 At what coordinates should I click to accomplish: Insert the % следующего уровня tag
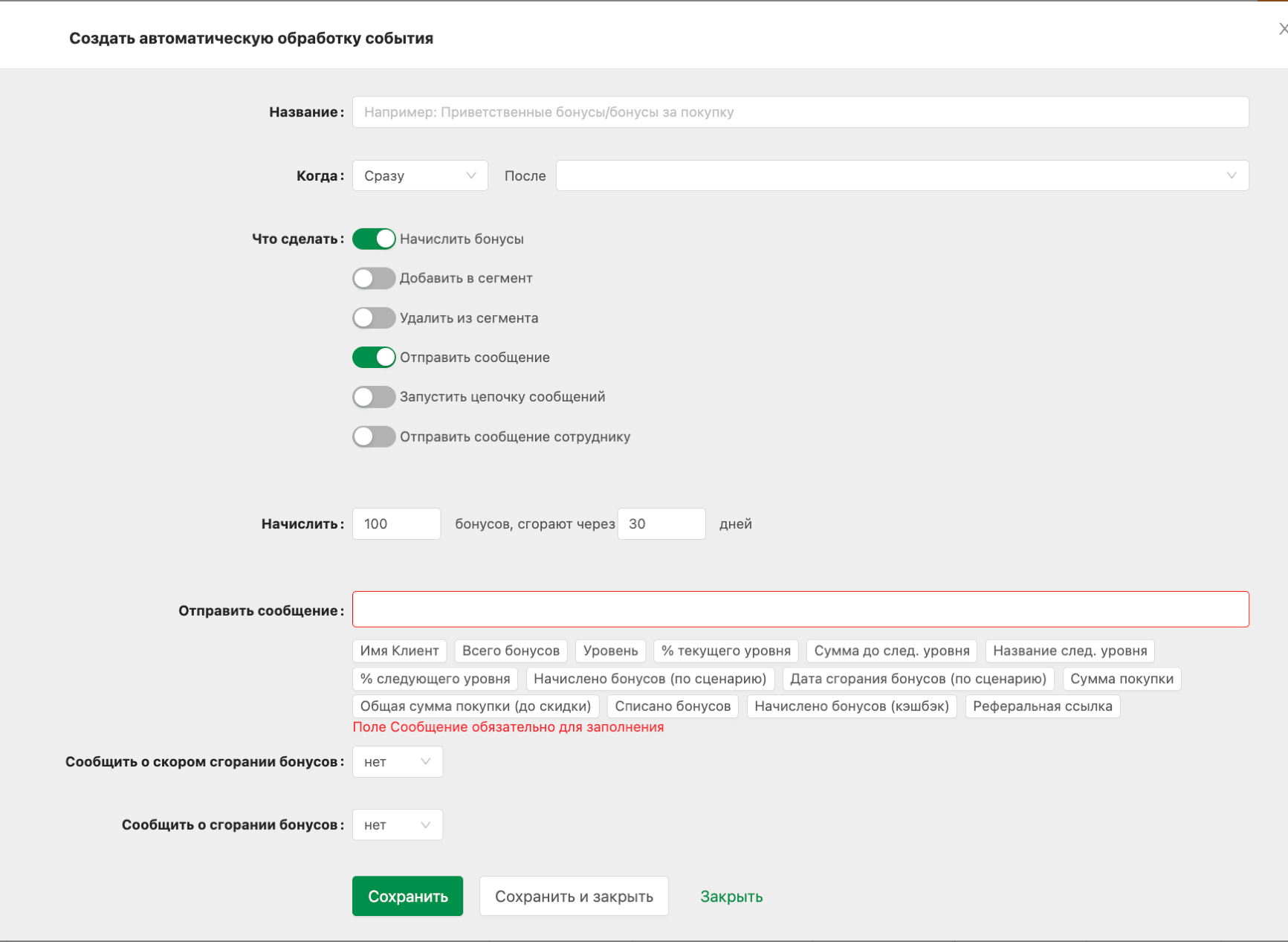coord(435,679)
